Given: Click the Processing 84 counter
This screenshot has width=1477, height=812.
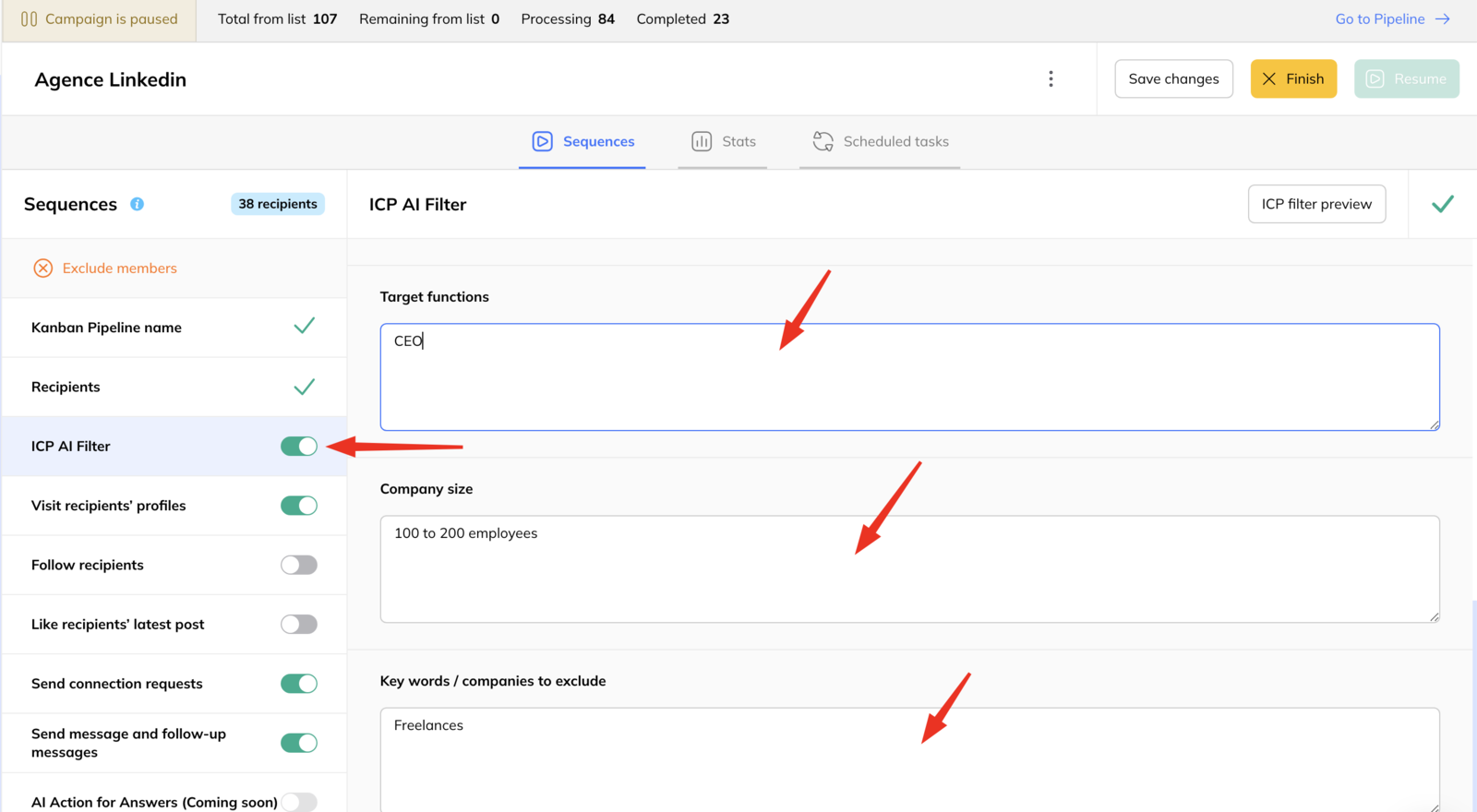Looking at the screenshot, I should pos(568,18).
